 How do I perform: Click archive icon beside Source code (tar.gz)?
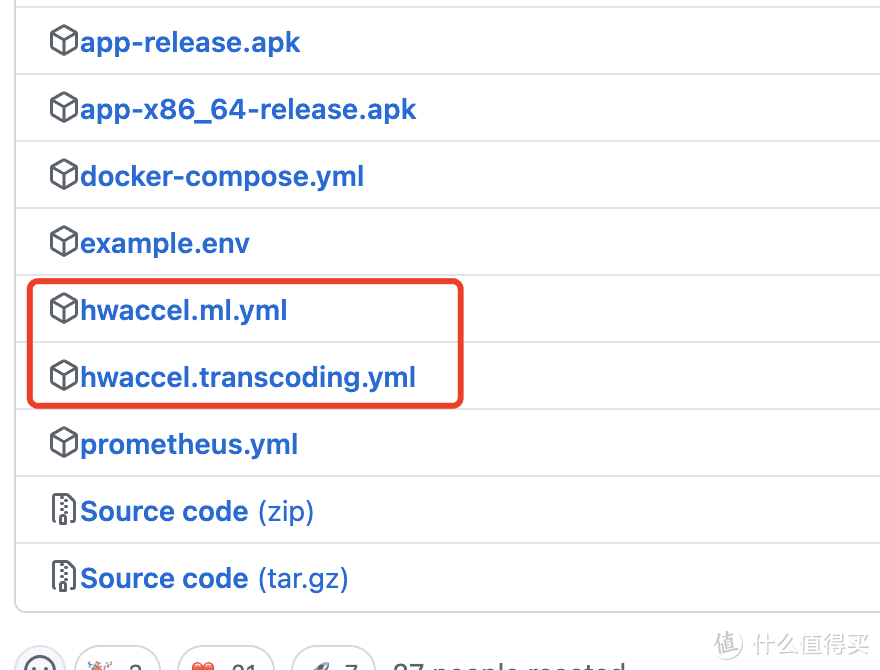(x=63, y=576)
